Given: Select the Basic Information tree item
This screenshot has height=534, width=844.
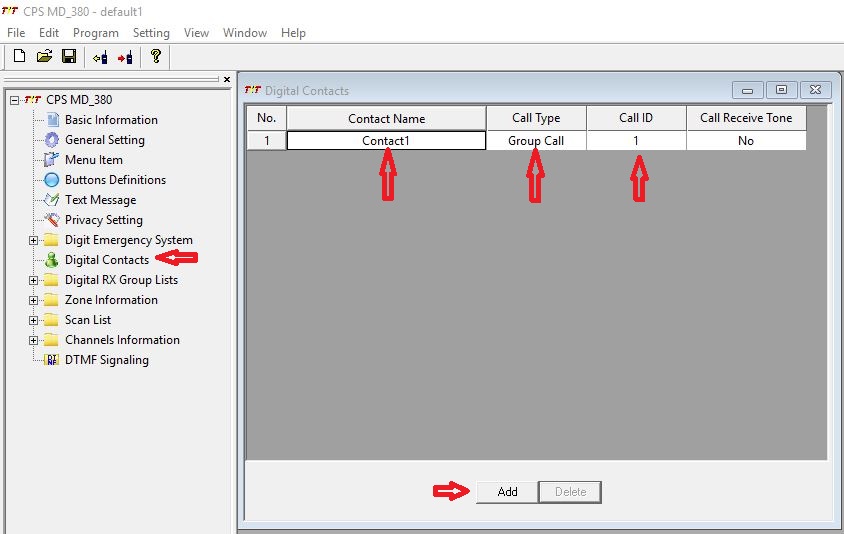Looking at the screenshot, I should tap(111, 120).
